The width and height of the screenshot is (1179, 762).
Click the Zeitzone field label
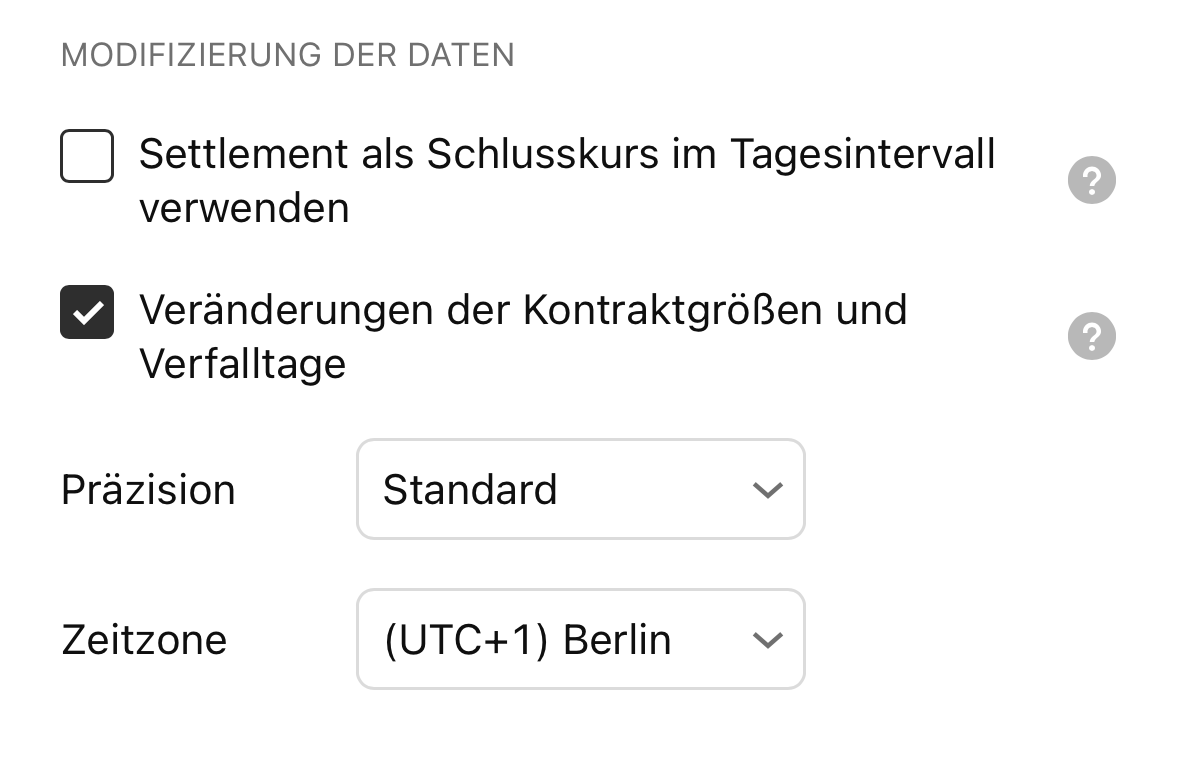point(144,640)
